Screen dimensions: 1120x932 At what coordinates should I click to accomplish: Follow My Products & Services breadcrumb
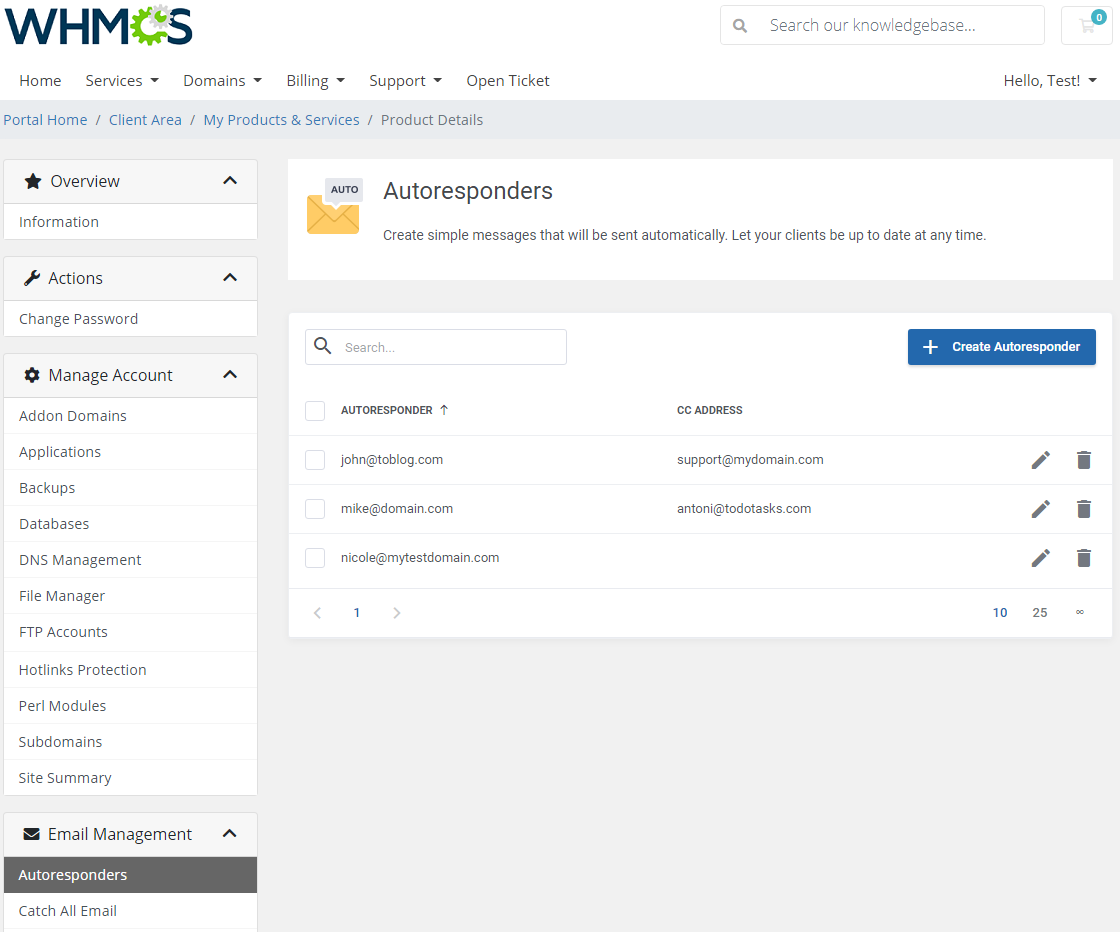pos(281,120)
